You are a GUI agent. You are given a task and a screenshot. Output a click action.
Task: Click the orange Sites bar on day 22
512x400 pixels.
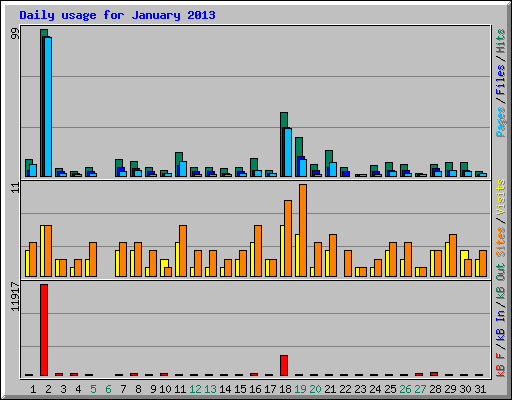(x=348, y=263)
